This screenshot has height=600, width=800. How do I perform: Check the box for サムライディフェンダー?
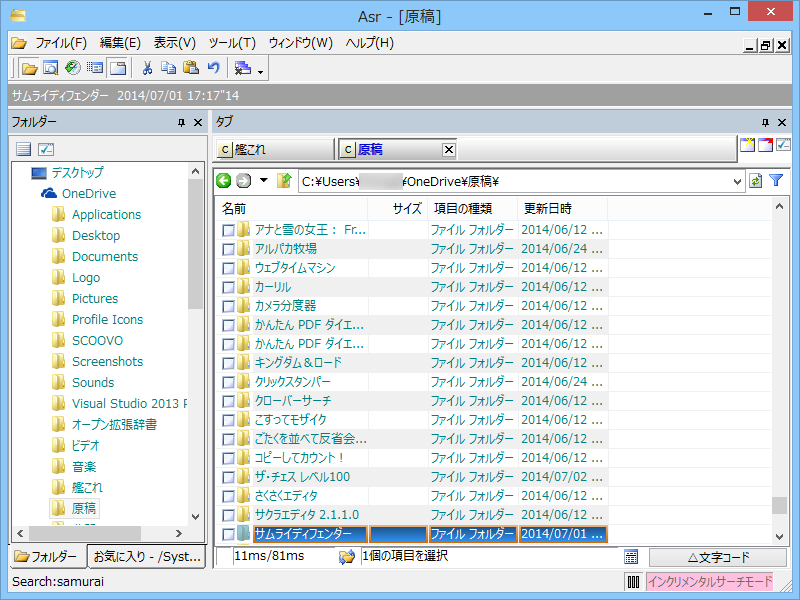point(229,534)
